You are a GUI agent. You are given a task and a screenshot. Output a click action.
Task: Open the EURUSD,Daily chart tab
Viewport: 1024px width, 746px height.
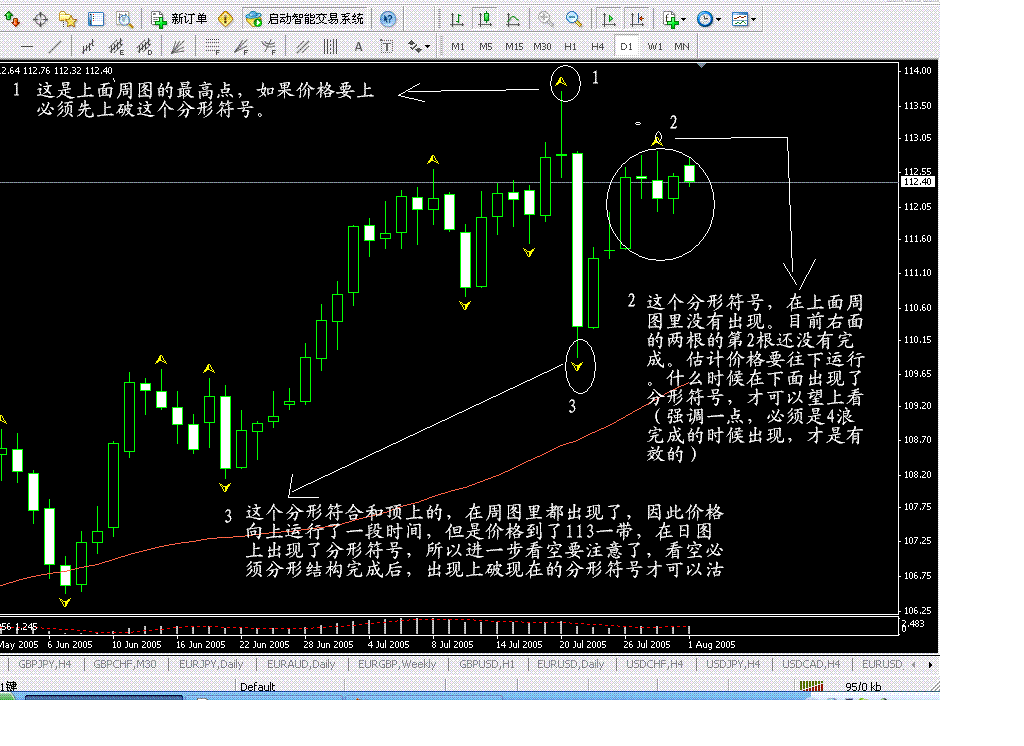(570, 664)
